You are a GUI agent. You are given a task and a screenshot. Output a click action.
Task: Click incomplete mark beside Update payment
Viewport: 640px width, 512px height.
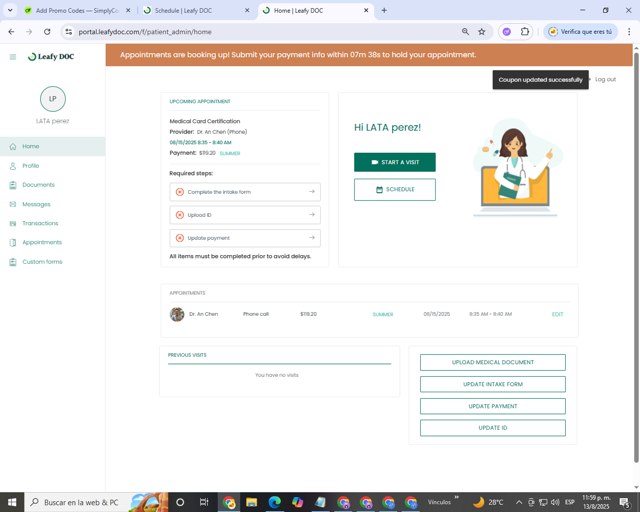click(180, 238)
